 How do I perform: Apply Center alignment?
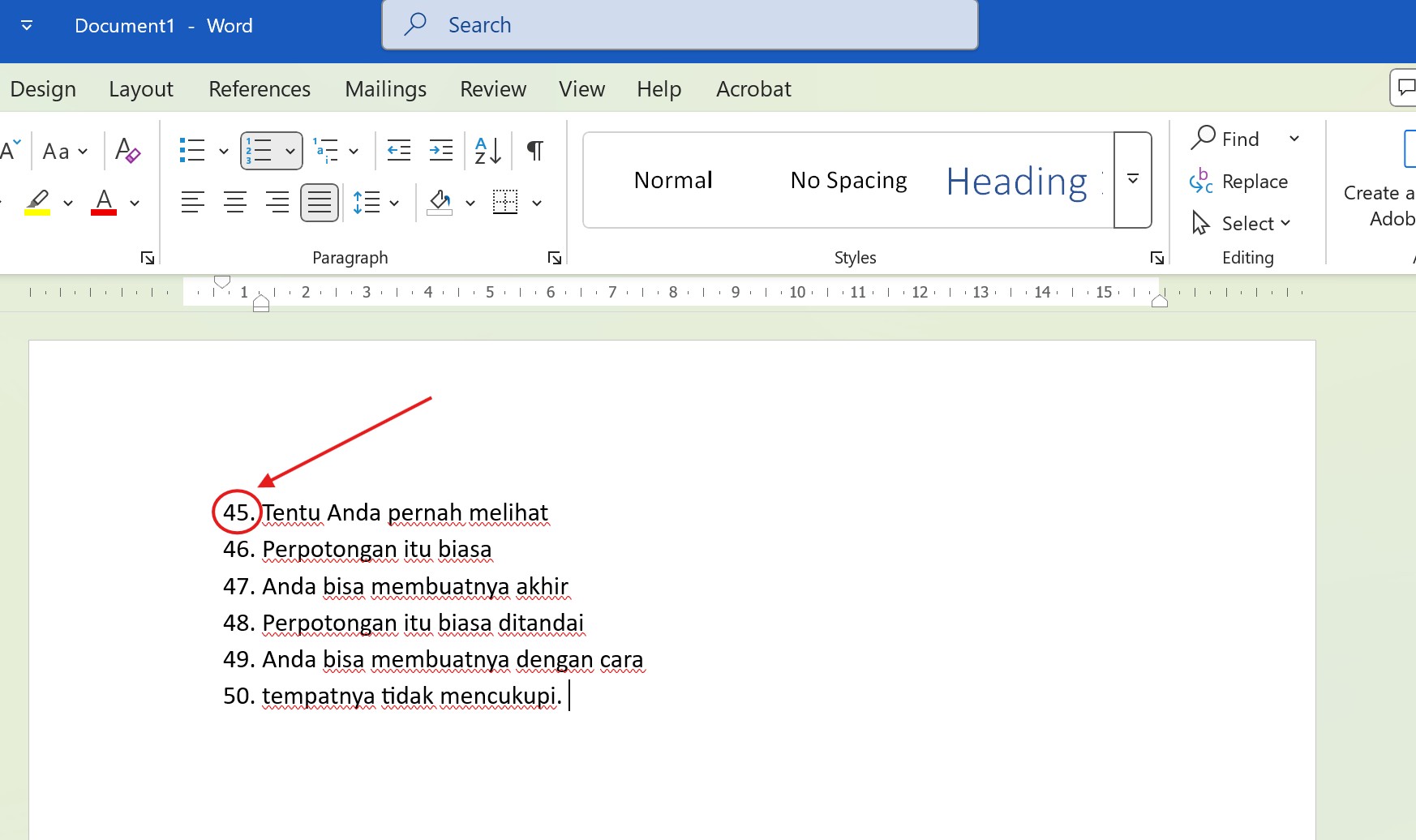point(235,202)
